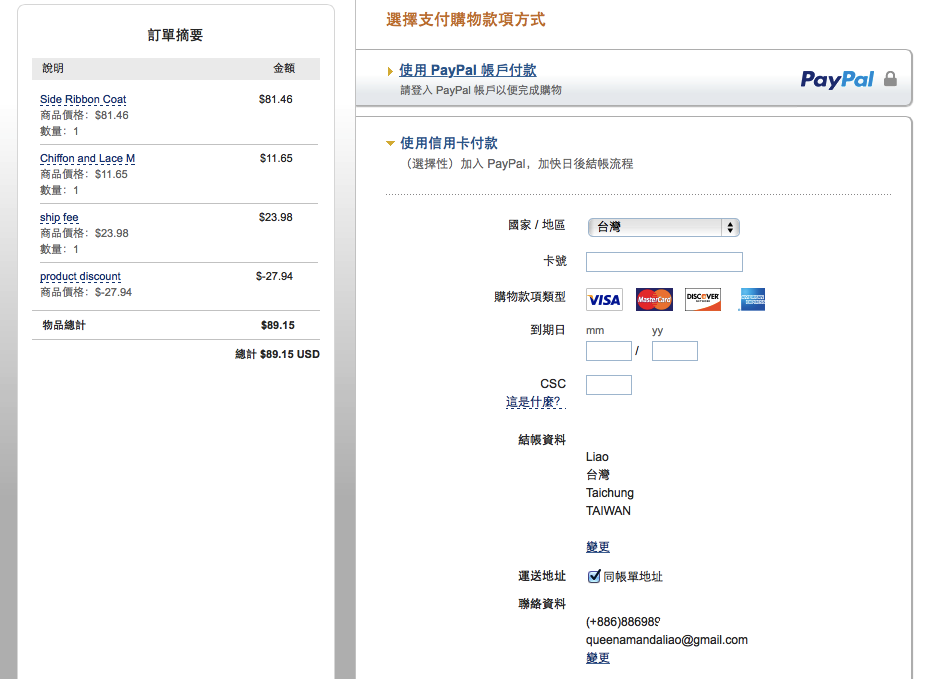The image size is (934, 679).
Task: Focus the CSC security code field
Action: (609, 385)
